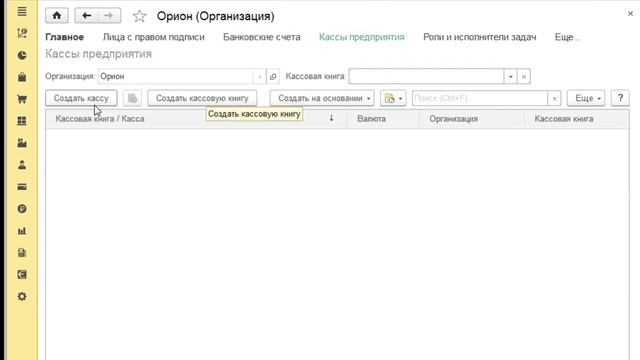Image resolution: width=640 pixels, height=360 pixels.
Task: Open the coin finance section icon
Action: point(22,209)
